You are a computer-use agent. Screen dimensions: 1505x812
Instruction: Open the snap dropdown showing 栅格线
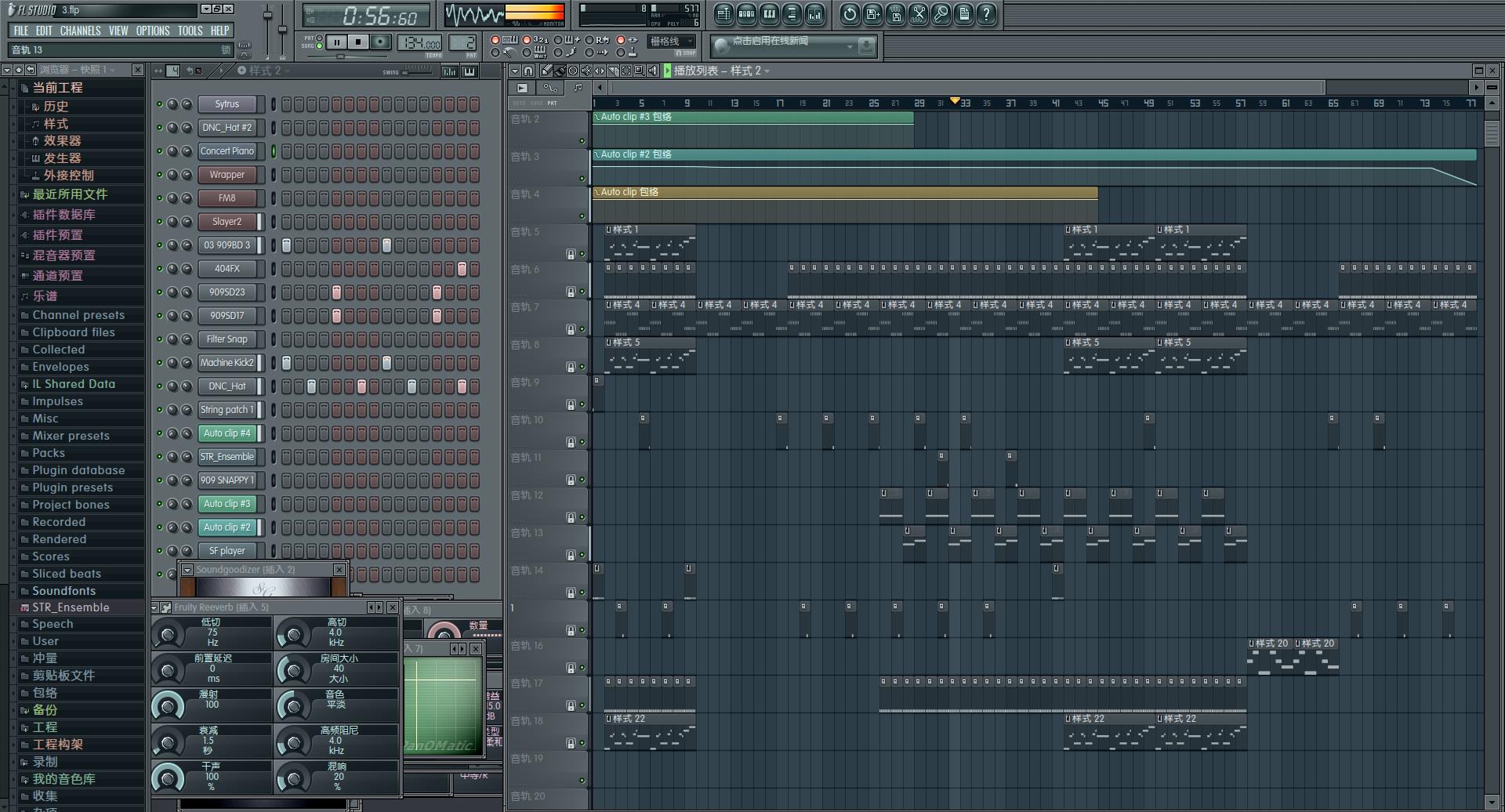click(672, 42)
